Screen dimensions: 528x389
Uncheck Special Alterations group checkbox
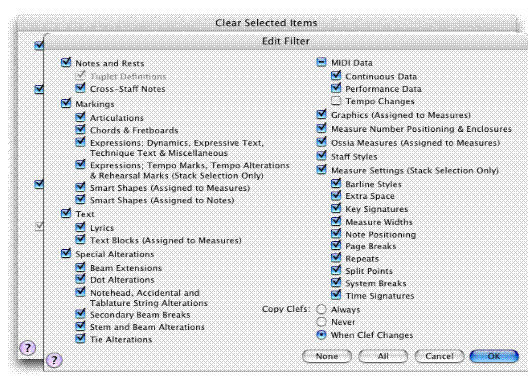(x=66, y=253)
